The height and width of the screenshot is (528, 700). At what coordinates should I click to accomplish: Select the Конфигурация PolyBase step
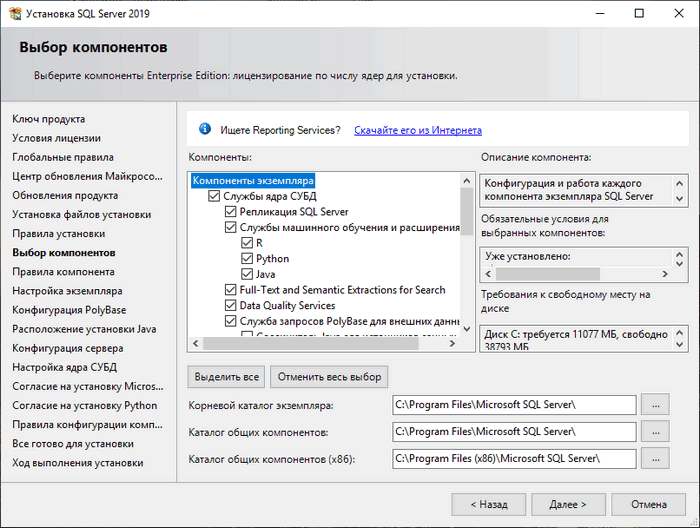pyautogui.click(x=69, y=310)
